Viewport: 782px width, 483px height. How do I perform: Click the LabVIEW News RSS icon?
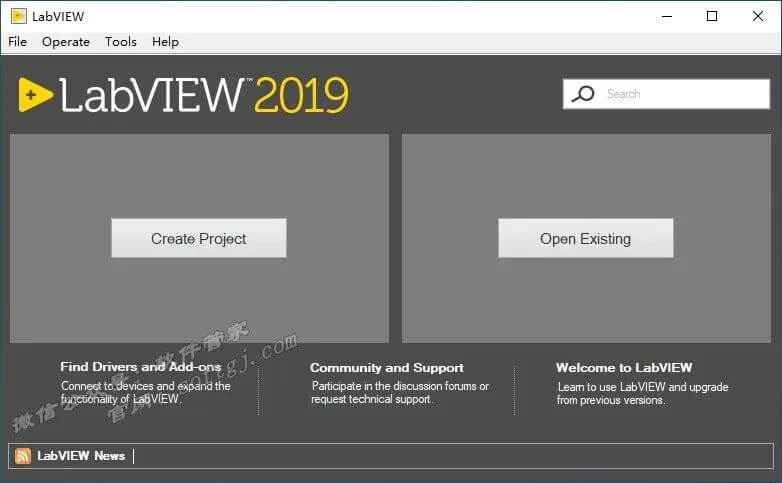pos(22,456)
